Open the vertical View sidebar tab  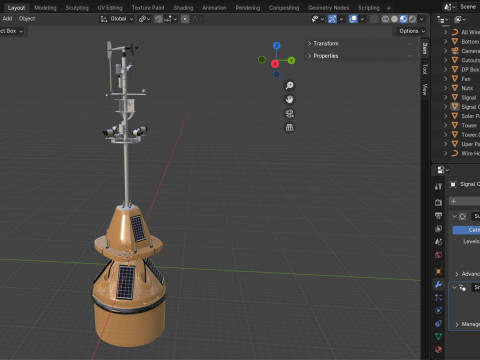pyautogui.click(x=425, y=89)
